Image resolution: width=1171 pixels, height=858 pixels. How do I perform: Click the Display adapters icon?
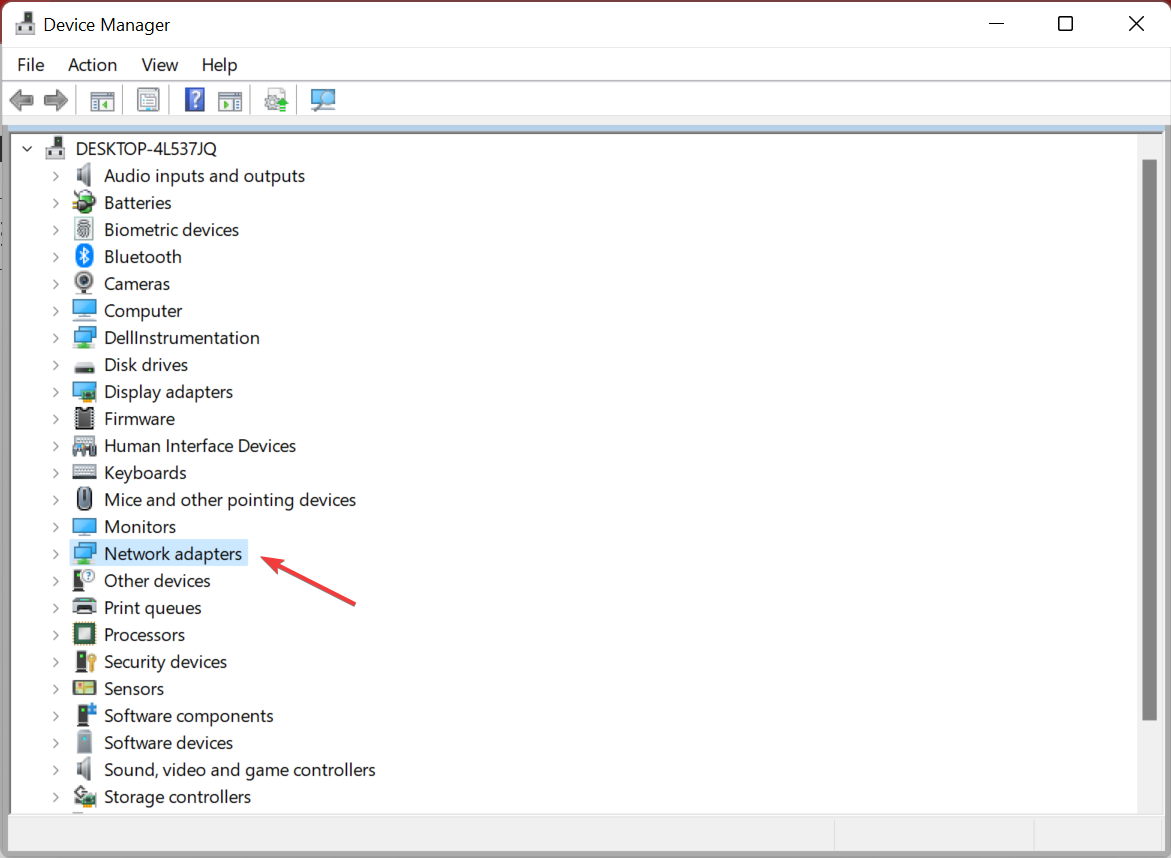tap(84, 391)
